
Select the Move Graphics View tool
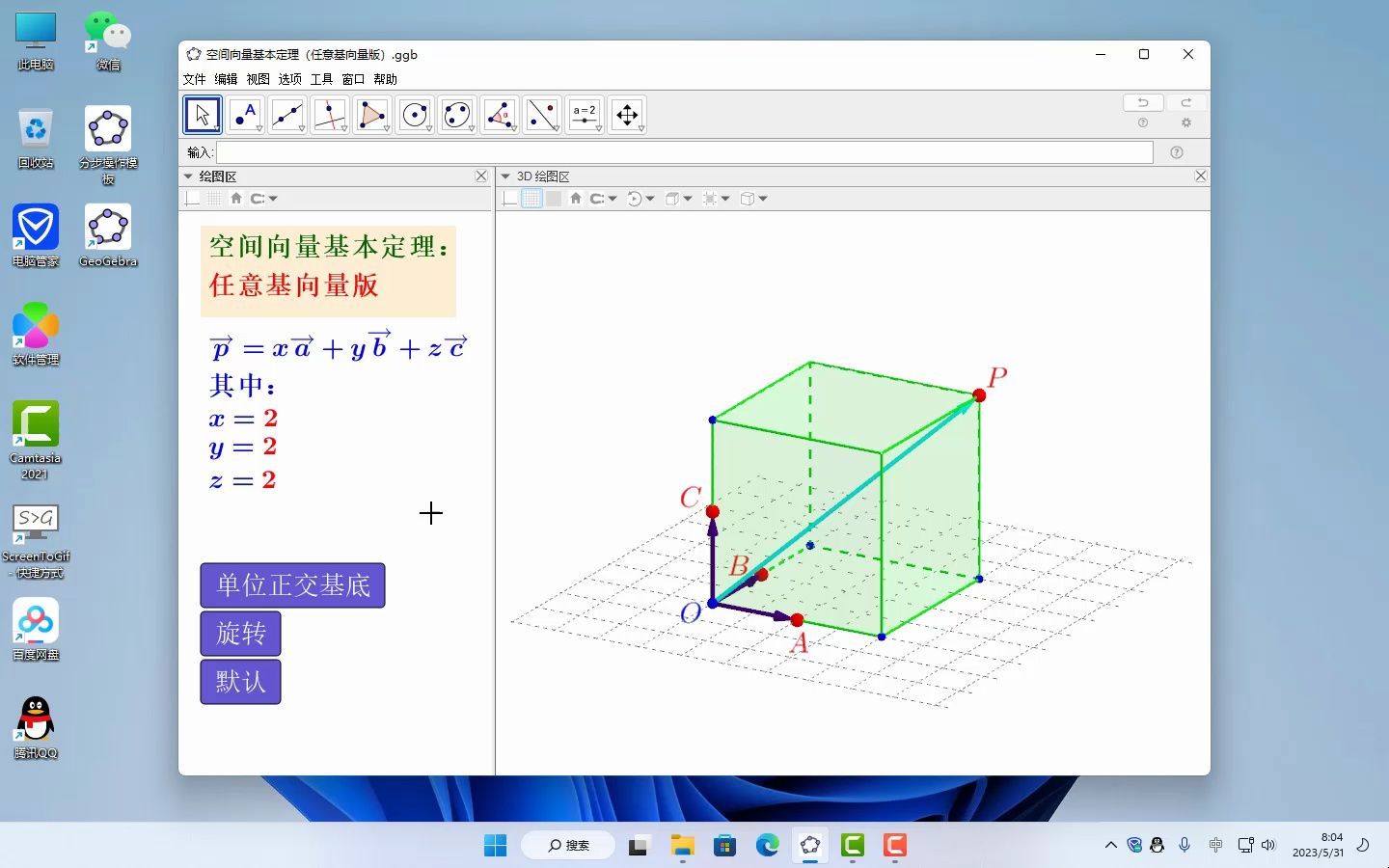point(627,115)
